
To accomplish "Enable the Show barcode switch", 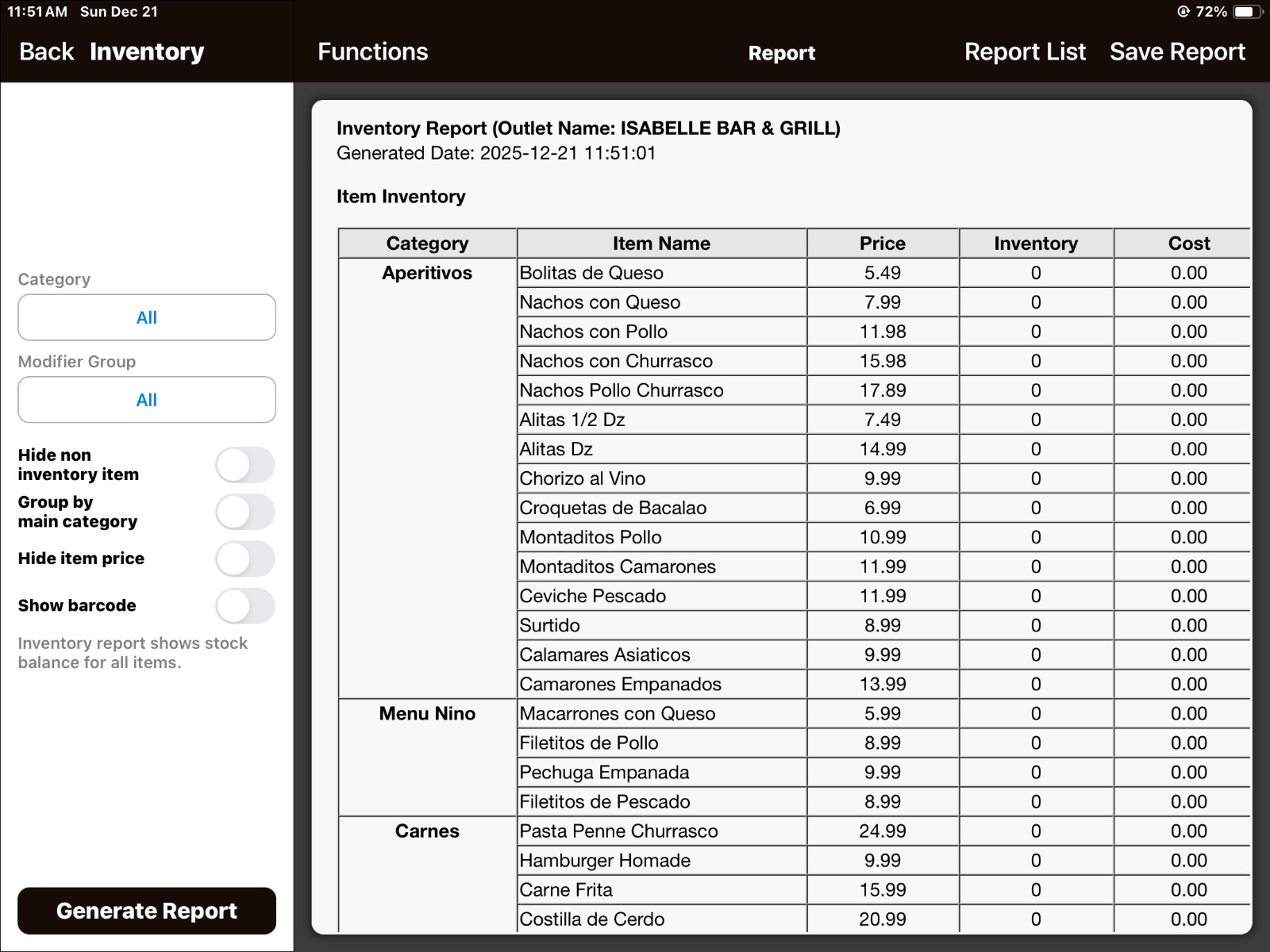I will click(x=245, y=605).
